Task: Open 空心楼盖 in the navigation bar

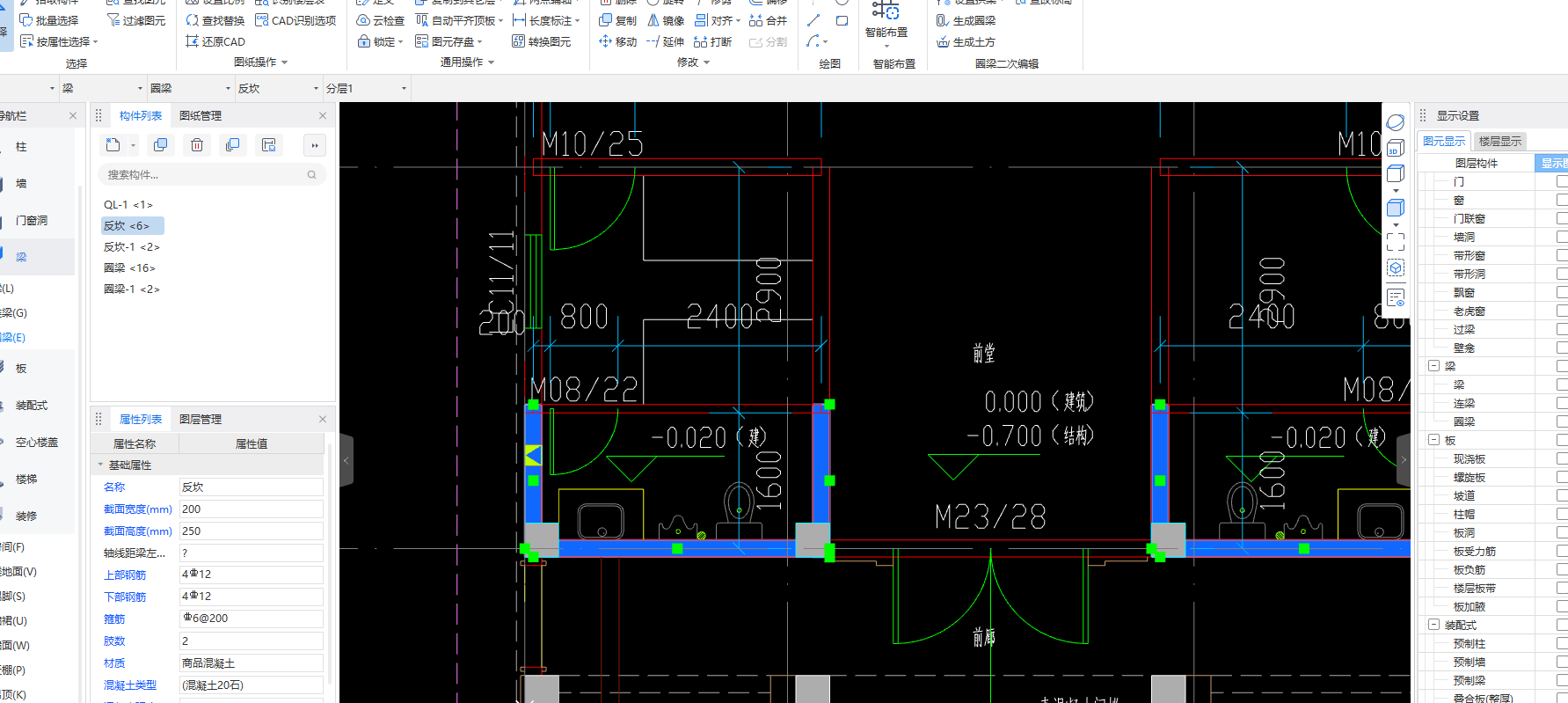Action: click(x=37, y=442)
